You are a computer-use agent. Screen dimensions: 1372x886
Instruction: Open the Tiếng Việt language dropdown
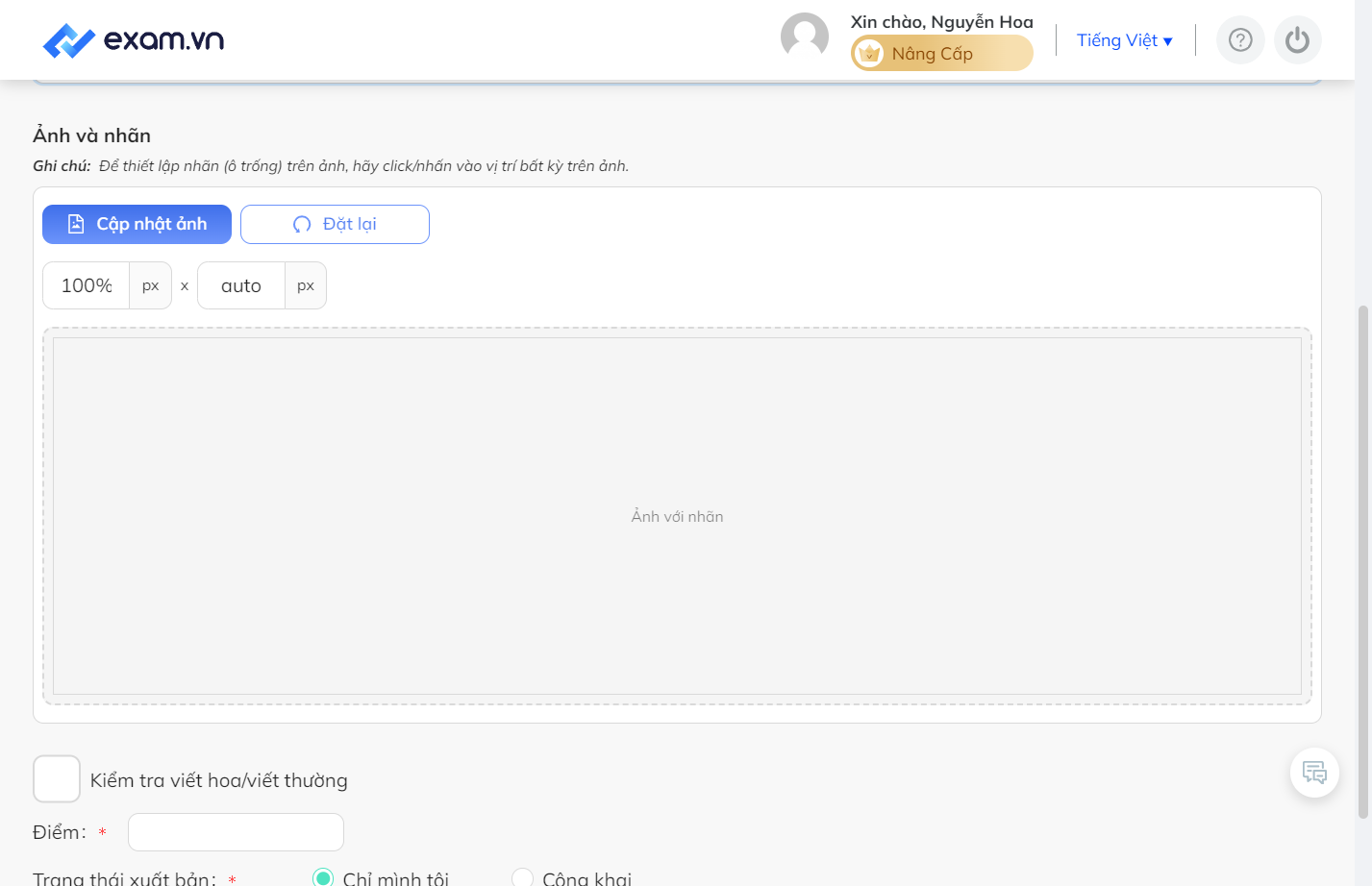[x=1125, y=40]
